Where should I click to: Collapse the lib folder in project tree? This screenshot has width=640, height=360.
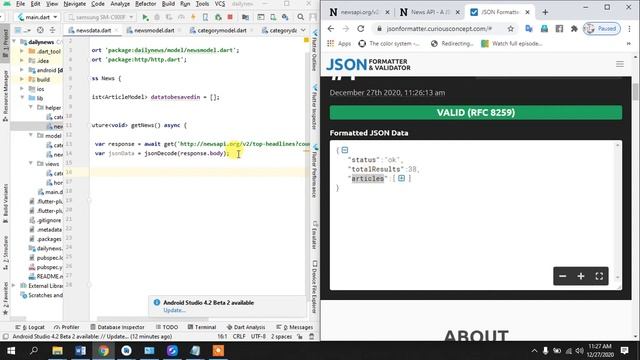pyautogui.click(x=22, y=98)
